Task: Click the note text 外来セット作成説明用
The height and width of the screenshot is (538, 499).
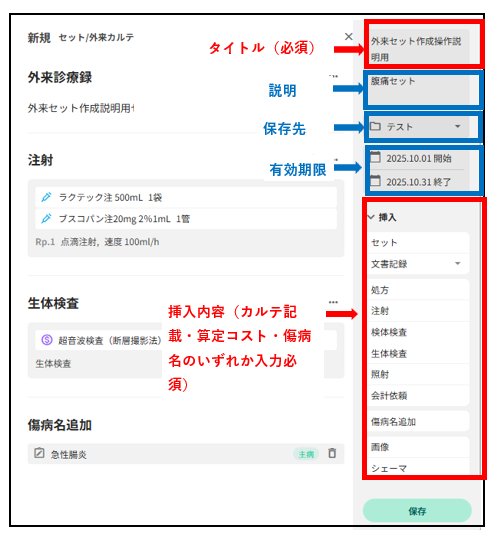Action: pyautogui.click(x=81, y=108)
